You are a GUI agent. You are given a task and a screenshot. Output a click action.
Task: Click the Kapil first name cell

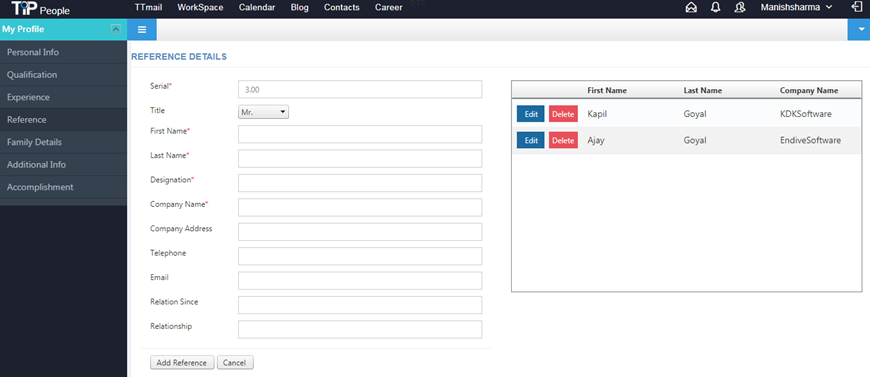tap(596, 114)
